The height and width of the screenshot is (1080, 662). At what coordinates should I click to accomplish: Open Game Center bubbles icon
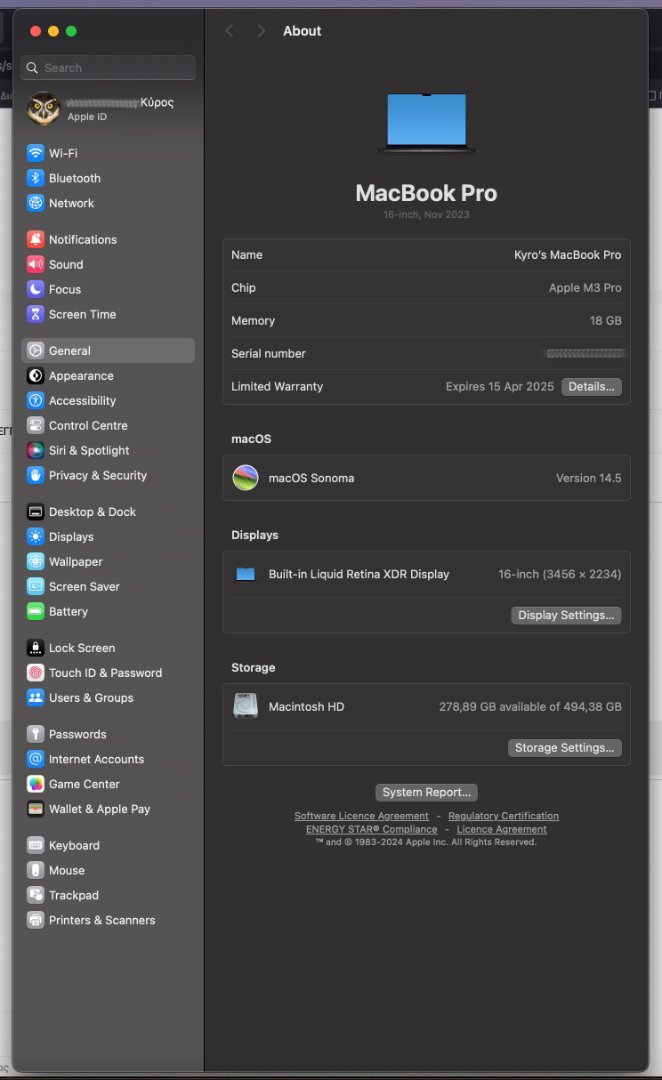(35, 784)
